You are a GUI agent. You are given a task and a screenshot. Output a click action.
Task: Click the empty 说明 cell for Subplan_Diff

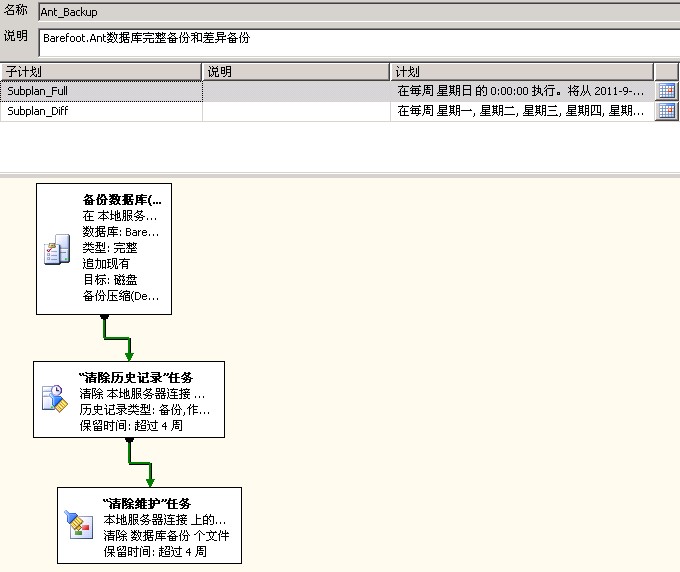[x=295, y=111]
